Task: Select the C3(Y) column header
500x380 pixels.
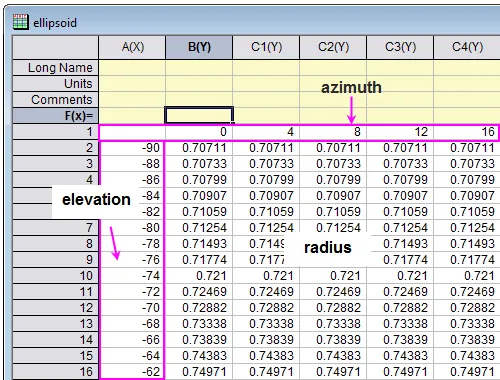Action: coord(400,47)
